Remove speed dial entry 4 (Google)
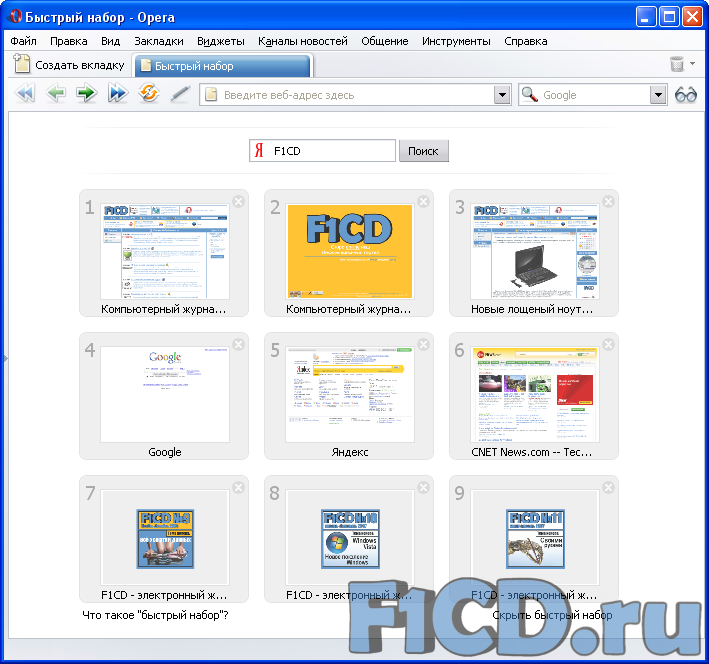 pyautogui.click(x=238, y=345)
